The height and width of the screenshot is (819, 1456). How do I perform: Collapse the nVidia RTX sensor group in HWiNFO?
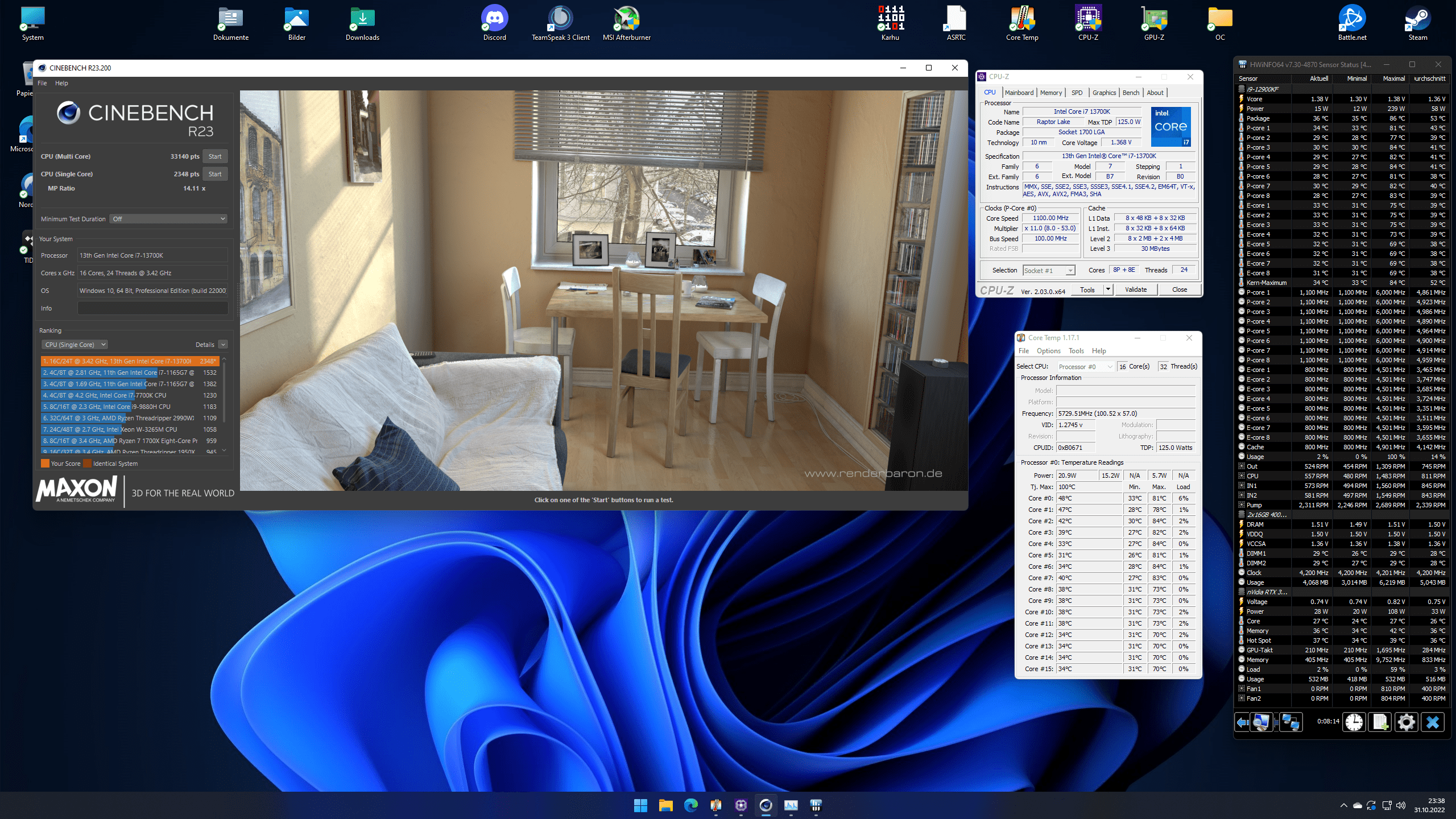[1242, 592]
